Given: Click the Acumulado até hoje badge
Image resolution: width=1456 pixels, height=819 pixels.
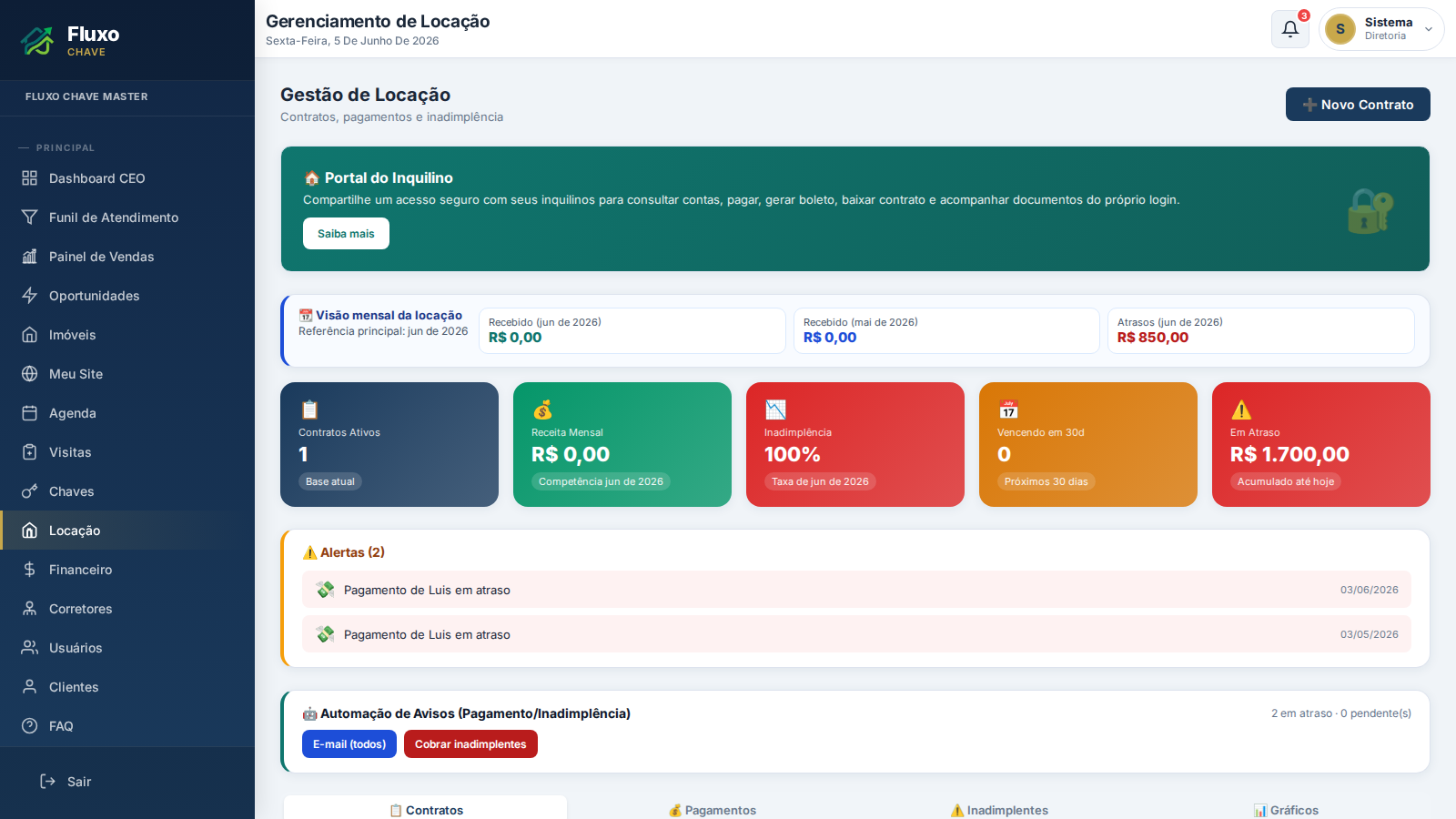Looking at the screenshot, I should pos(1286,481).
